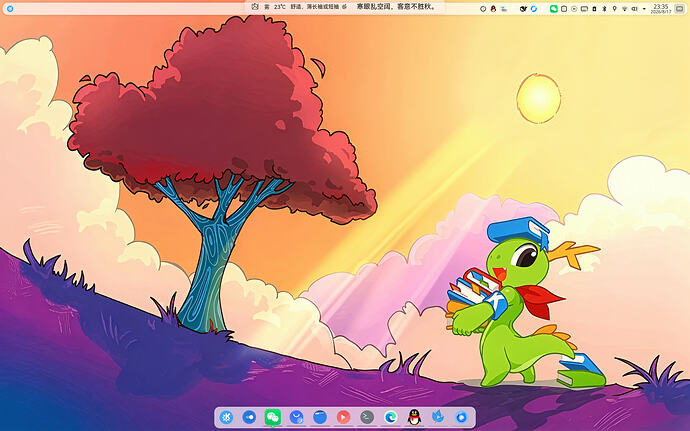
Task: Open the Bluetooth tray icon
Action: tap(604, 9)
